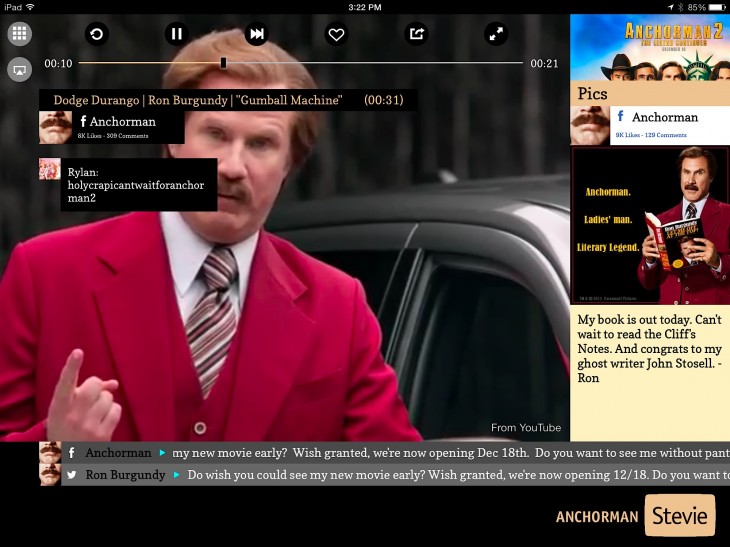
Task: Open Anchorman name in the ticker
Action: 118,452
